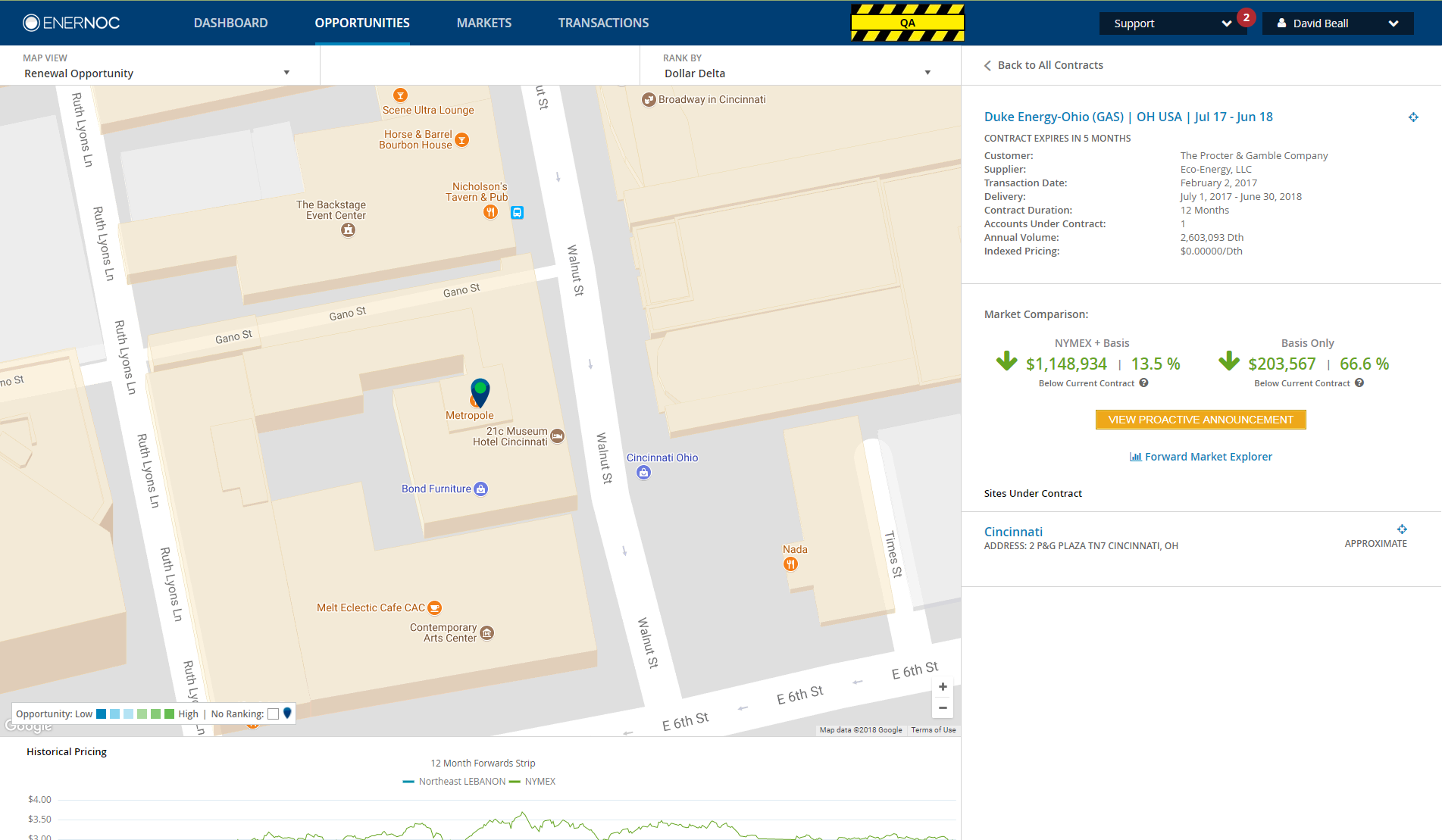Click Melt Eclectic Cafe CAC icon

(434, 607)
